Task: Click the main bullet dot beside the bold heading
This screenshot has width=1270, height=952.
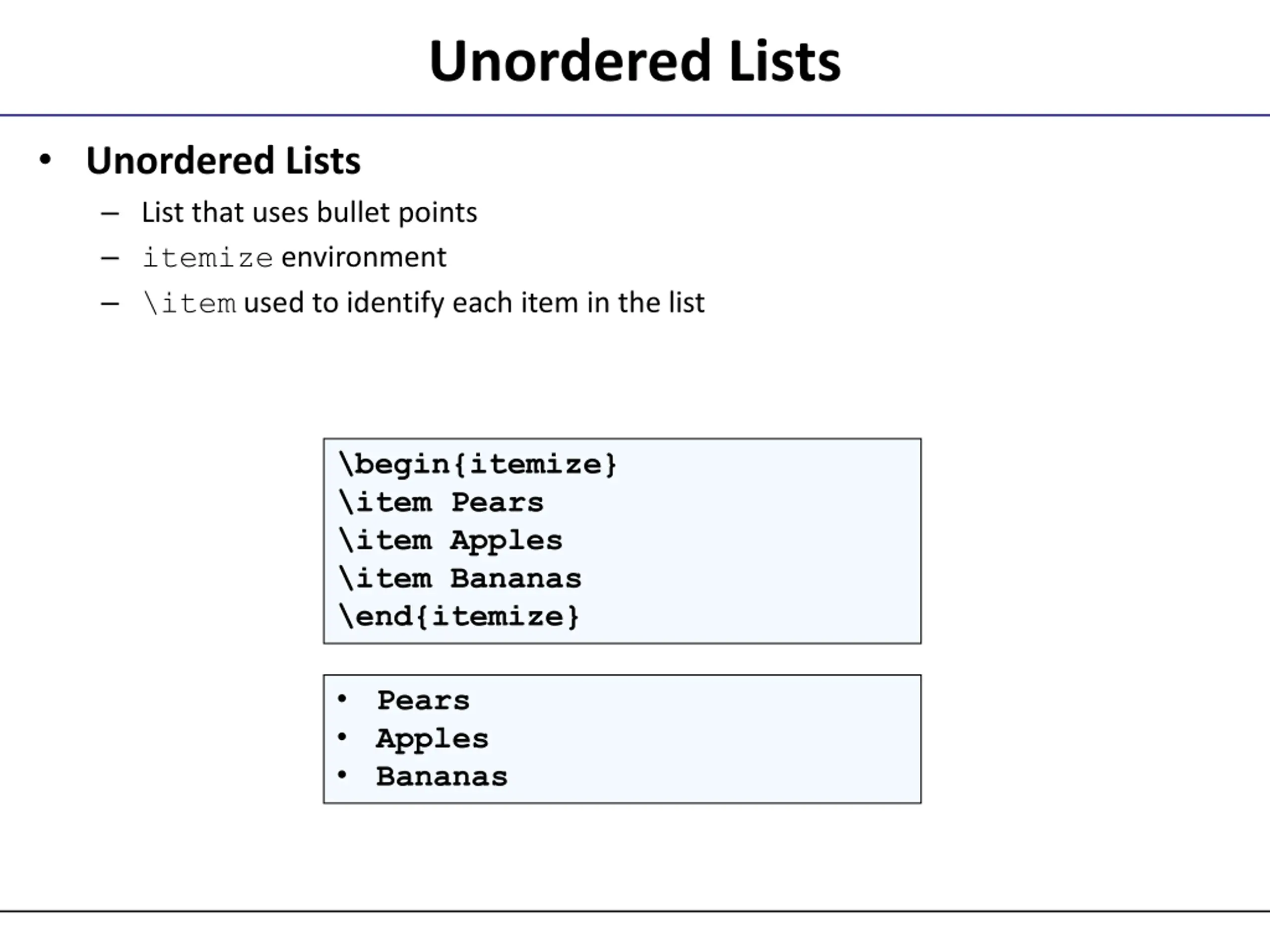Action: (45, 160)
